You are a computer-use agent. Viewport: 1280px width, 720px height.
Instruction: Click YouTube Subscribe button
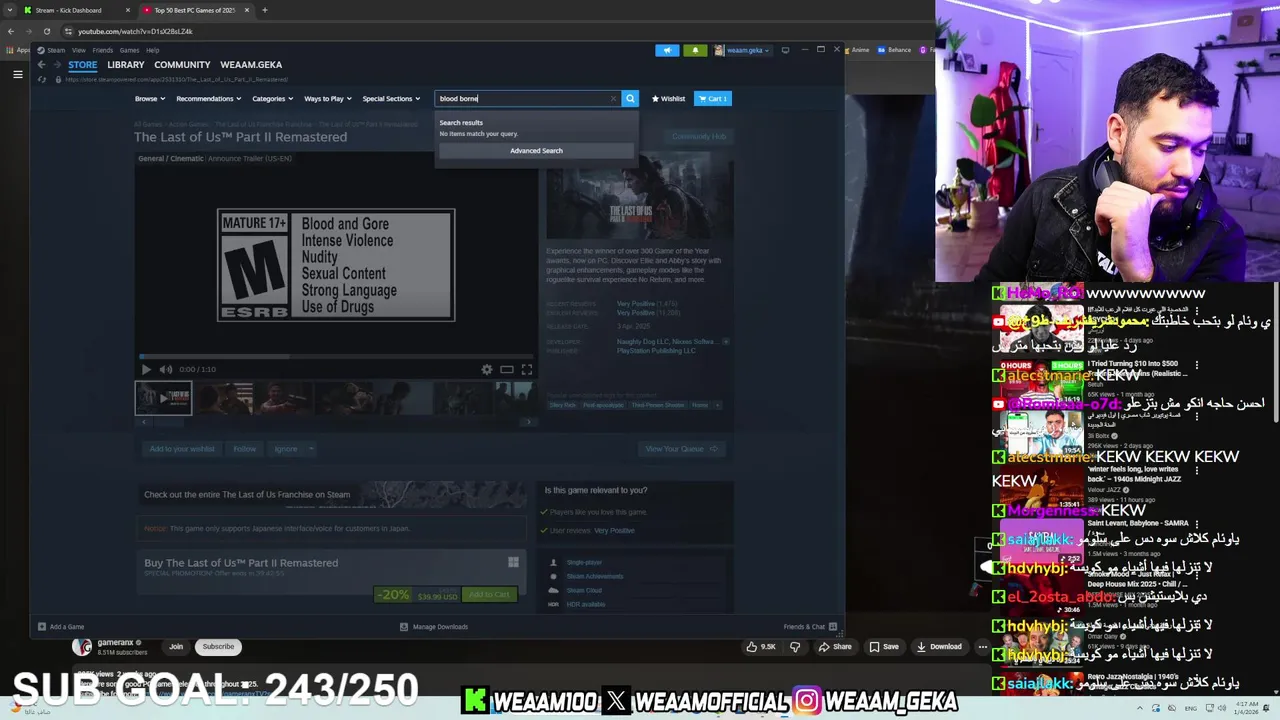[218, 647]
